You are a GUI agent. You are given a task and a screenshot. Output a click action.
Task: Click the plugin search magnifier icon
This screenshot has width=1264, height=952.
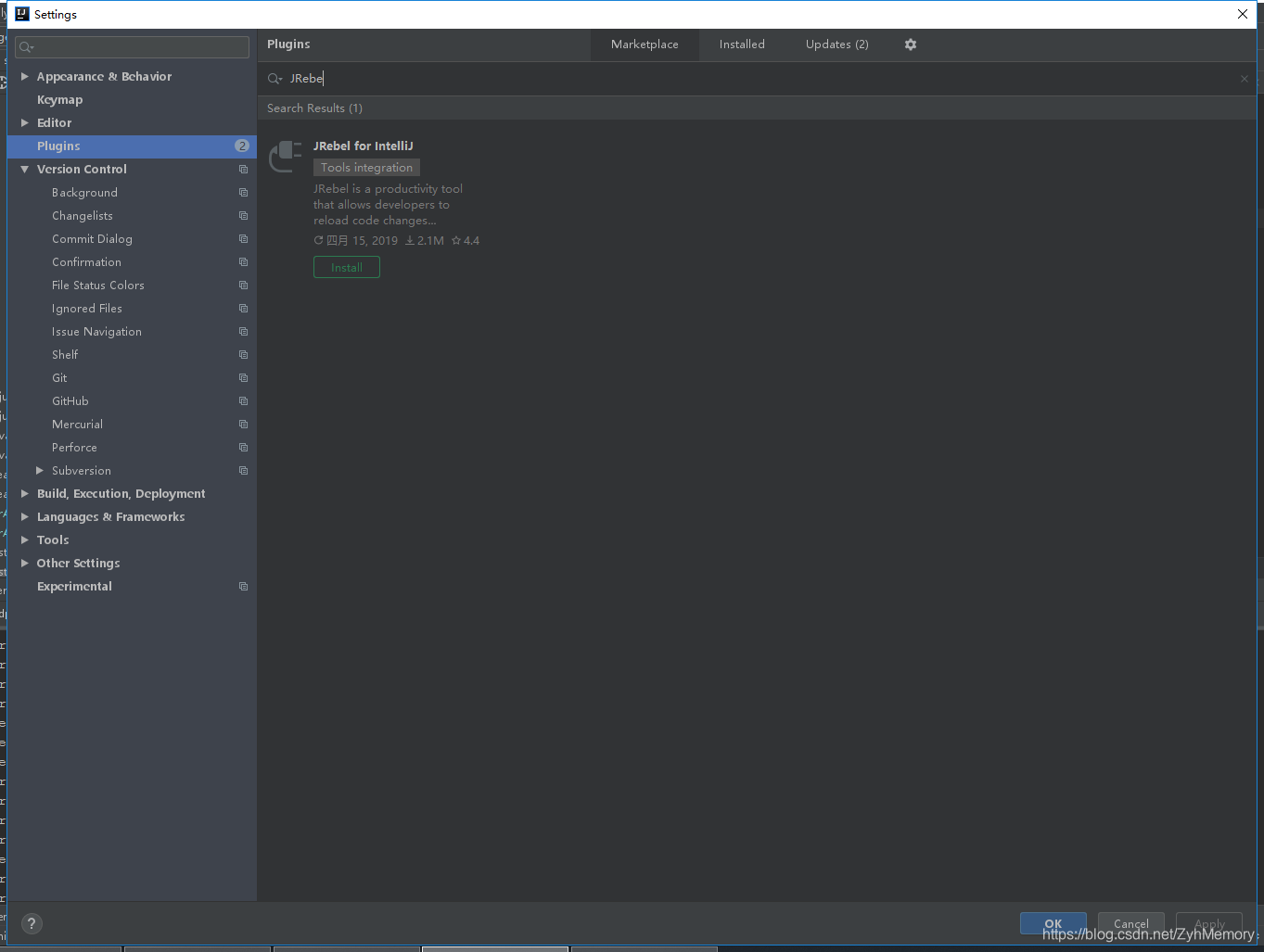[x=275, y=79]
